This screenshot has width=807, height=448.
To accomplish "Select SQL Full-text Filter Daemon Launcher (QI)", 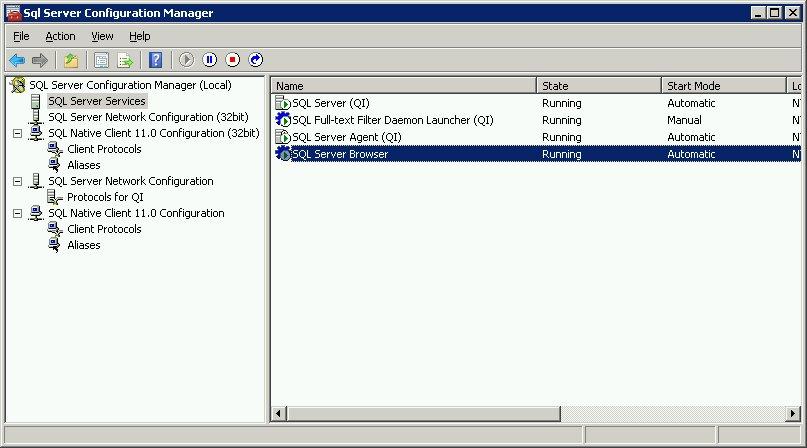I will point(392,120).
